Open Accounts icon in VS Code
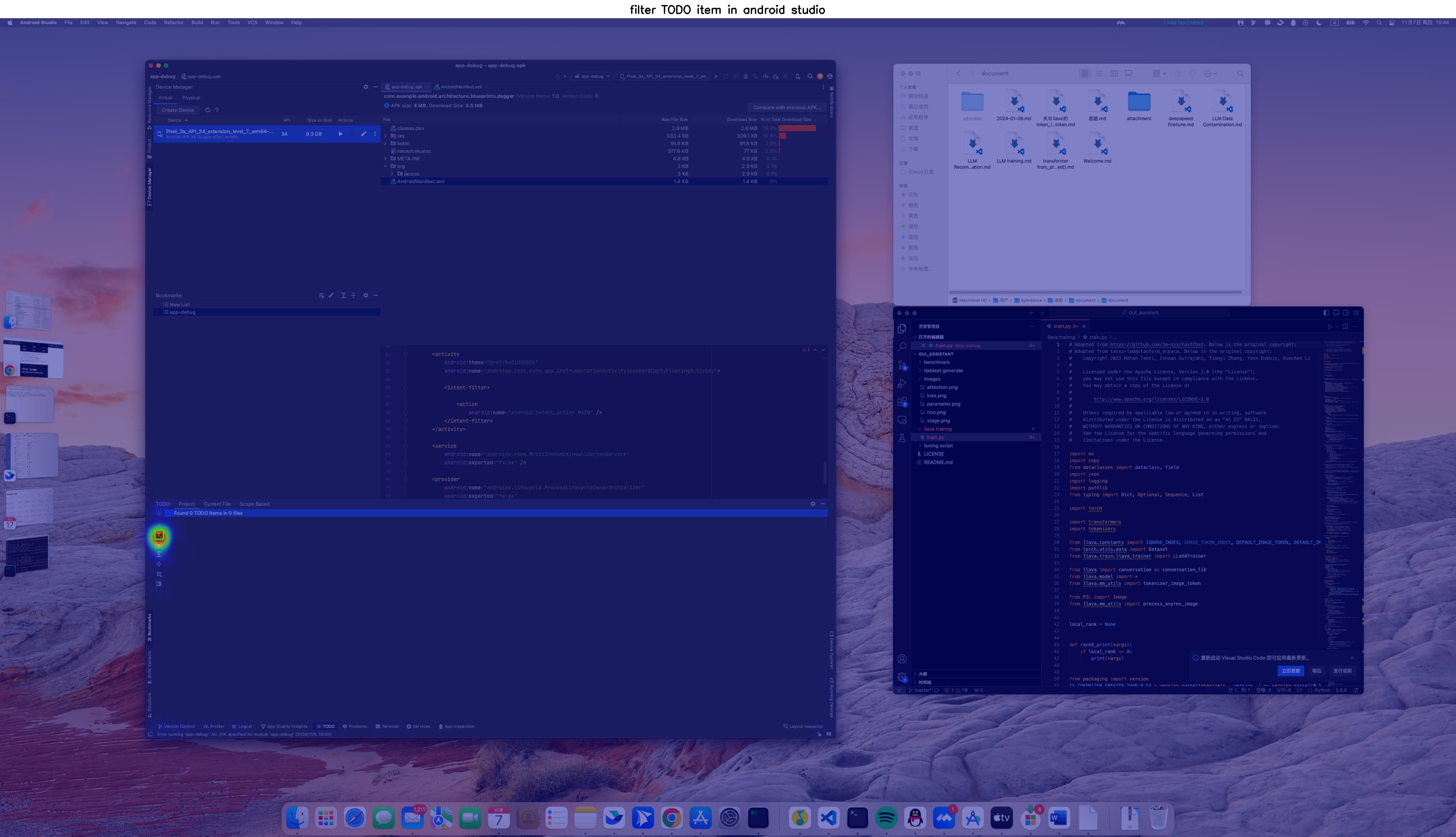1456x837 pixels. [902, 659]
